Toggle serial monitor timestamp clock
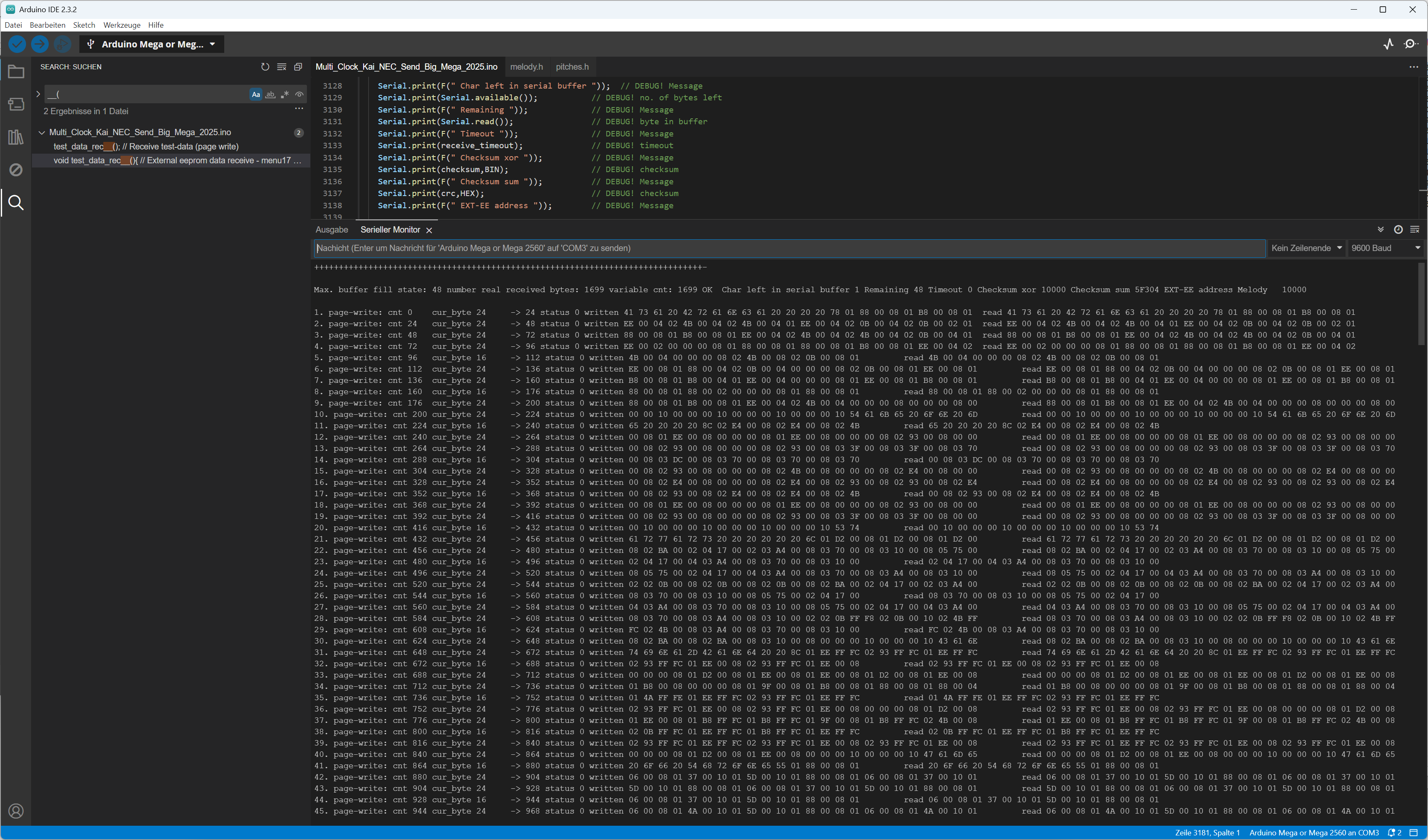 pyautogui.click(x=1398, y=229)
